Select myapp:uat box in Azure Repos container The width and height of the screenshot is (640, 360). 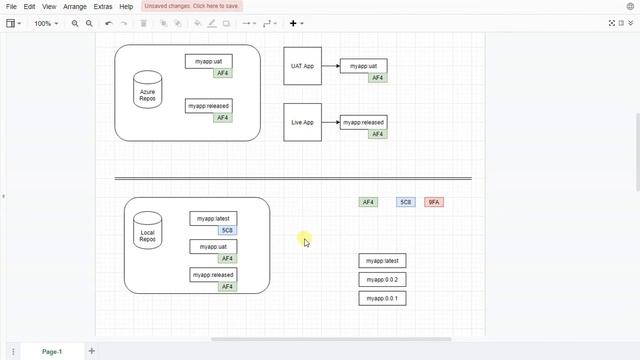(209, 61)
